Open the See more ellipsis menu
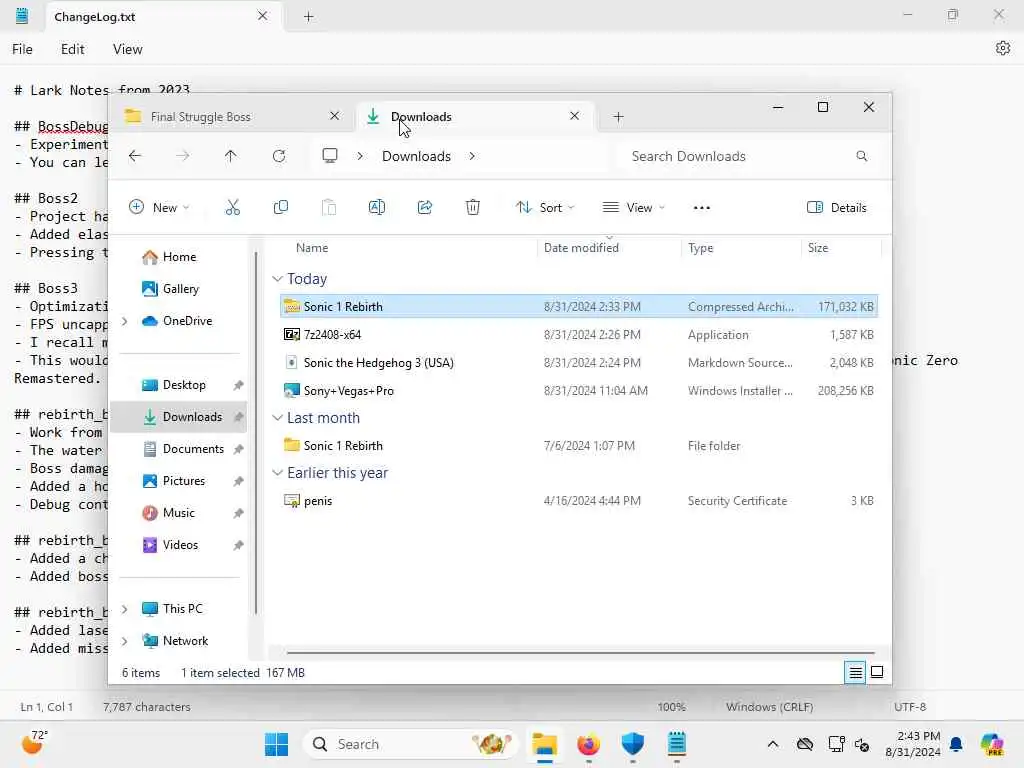 point(701,208)
